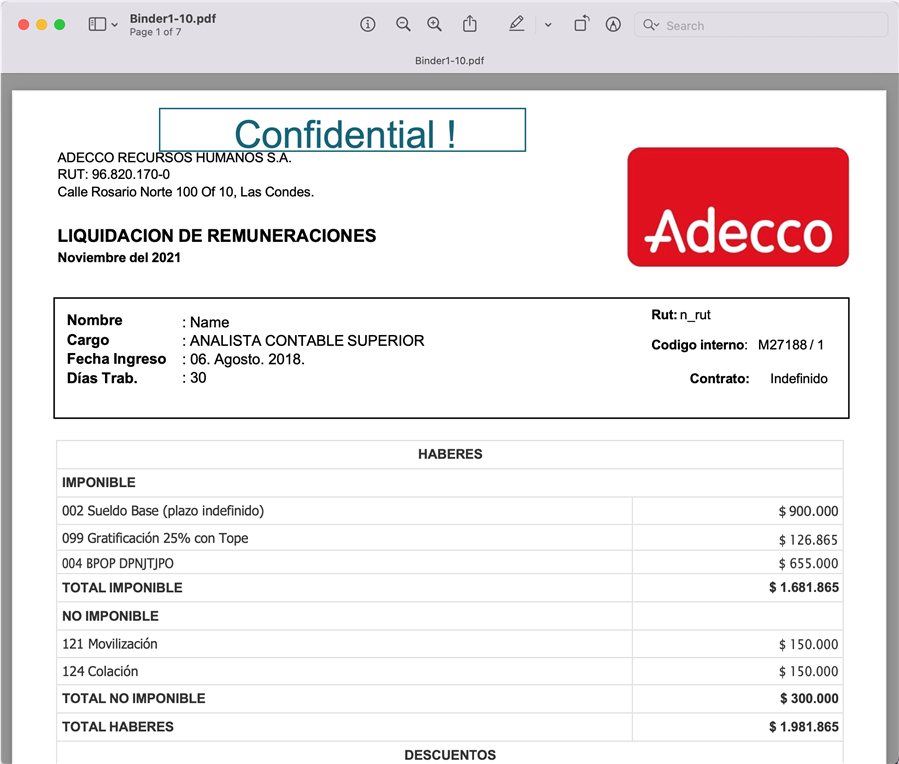Click the red Adecco logo
The width and height of the screenshot is (899, 764).
(x=738, y=207)
